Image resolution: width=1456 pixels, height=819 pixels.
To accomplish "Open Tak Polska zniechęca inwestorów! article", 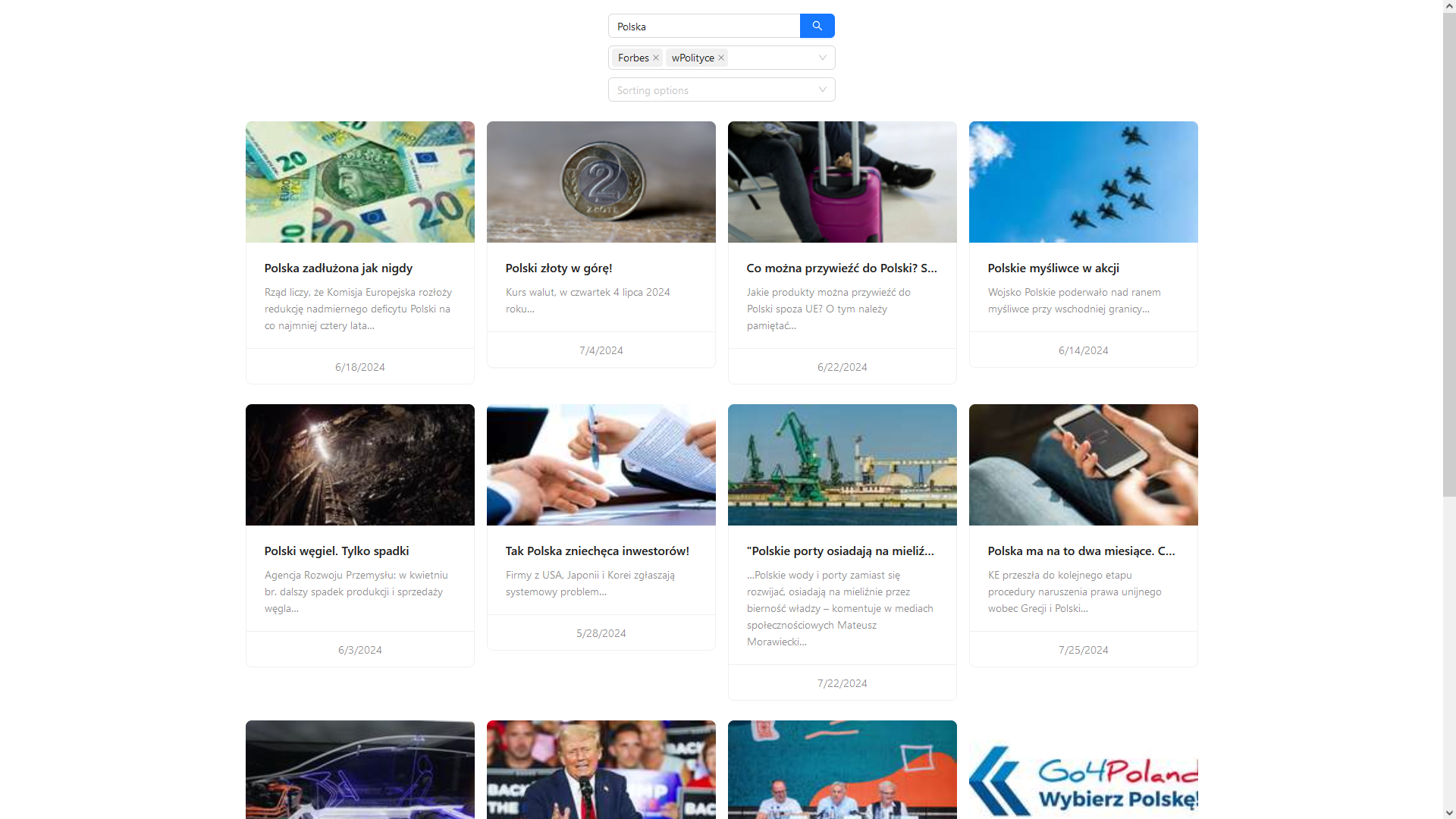I will [x=597, y=551].
